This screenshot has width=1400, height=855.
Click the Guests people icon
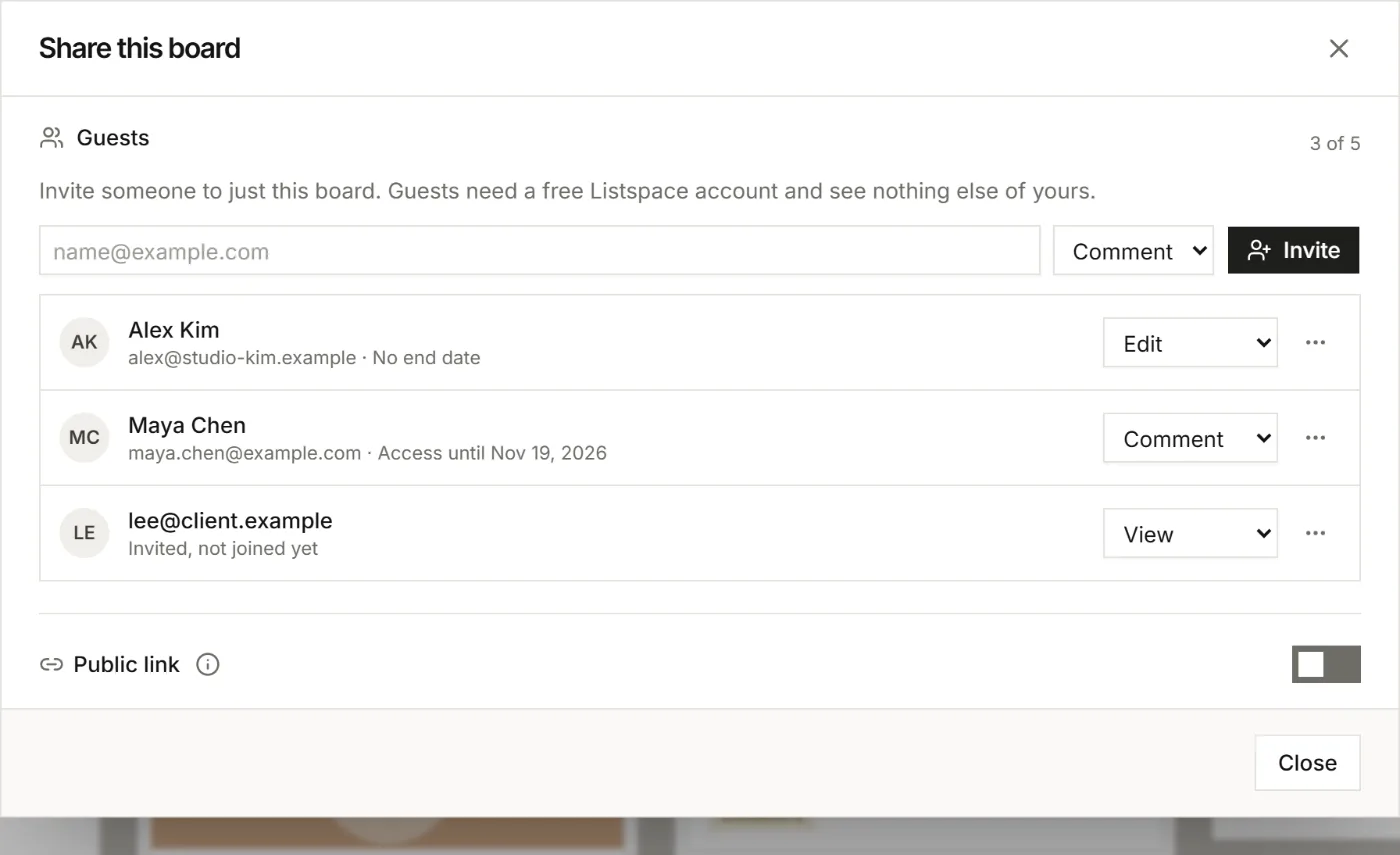point(52,138)
